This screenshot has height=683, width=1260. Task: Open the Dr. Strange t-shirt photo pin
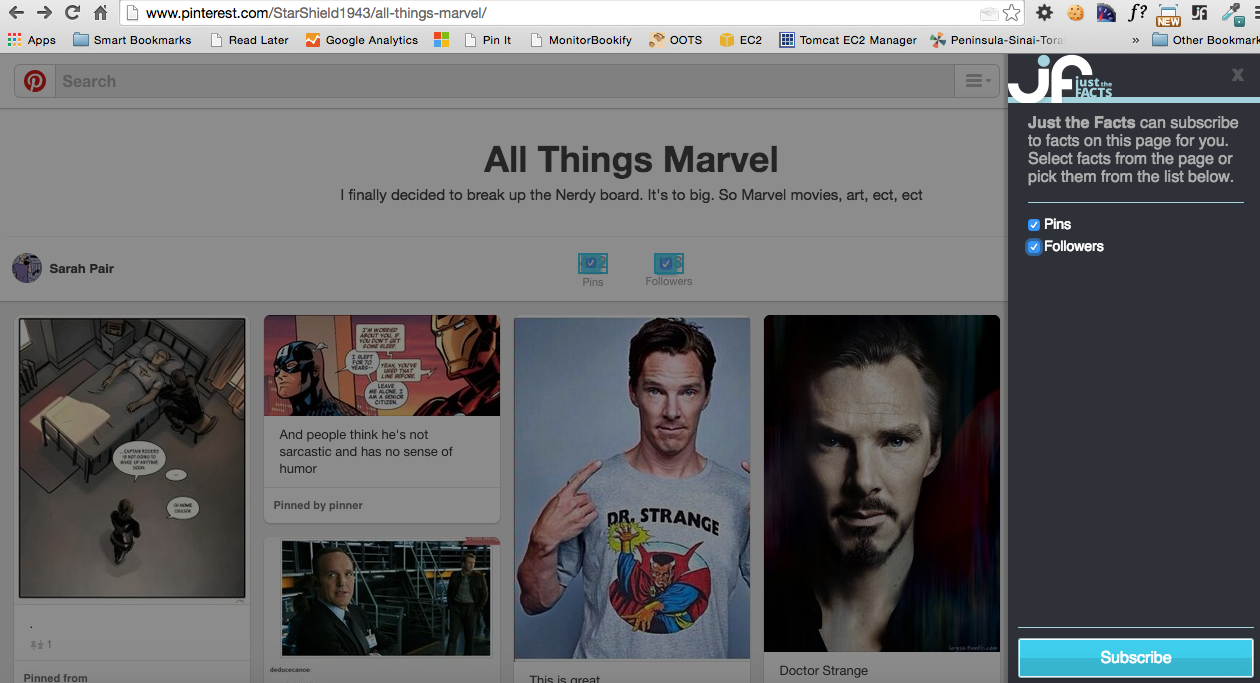coord(632,488)
